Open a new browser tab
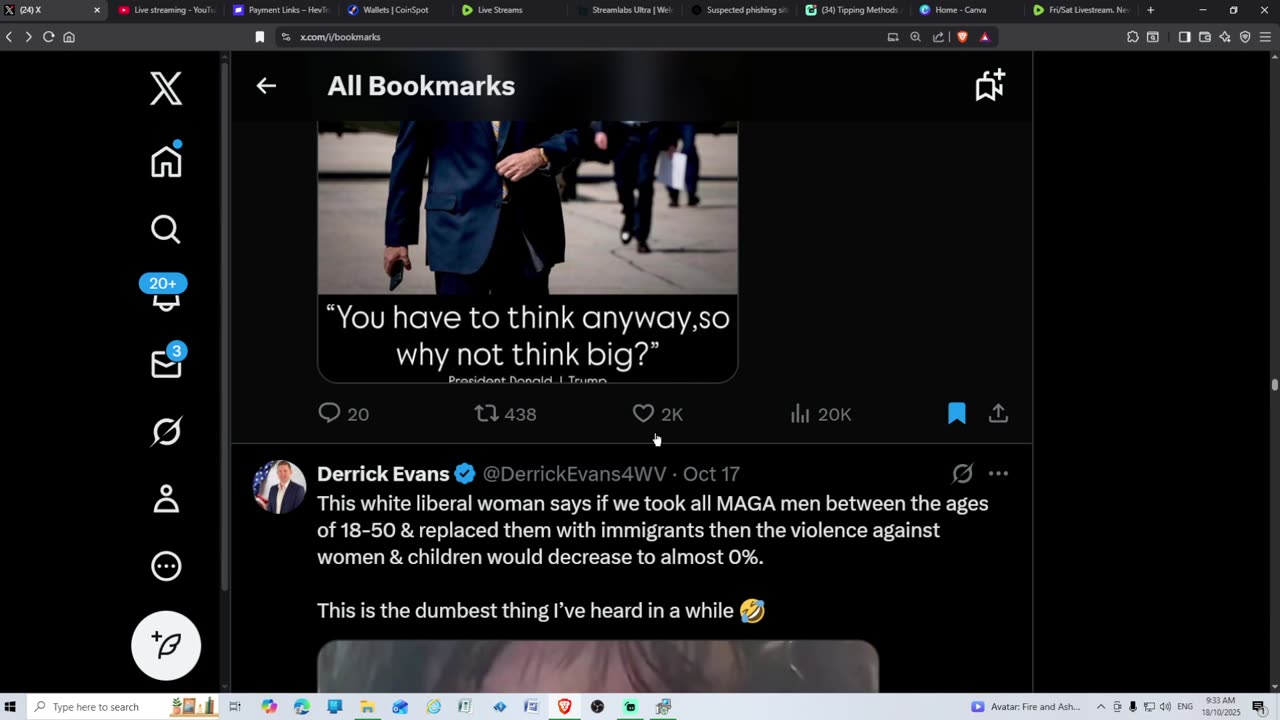This screenshot has width=1280, height=720. pyautogui.click(x=1150, y=10)
